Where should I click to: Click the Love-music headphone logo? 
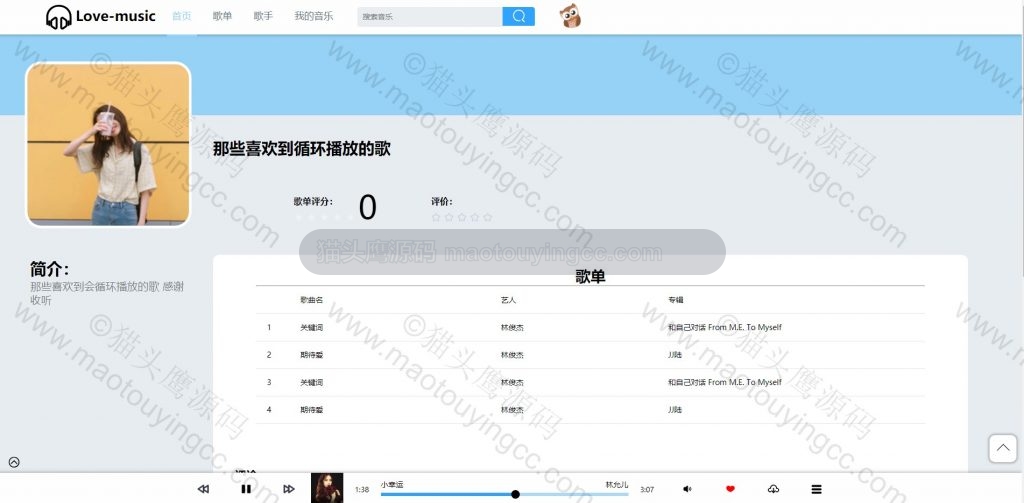pyautogui.click(x=101, y=16)
